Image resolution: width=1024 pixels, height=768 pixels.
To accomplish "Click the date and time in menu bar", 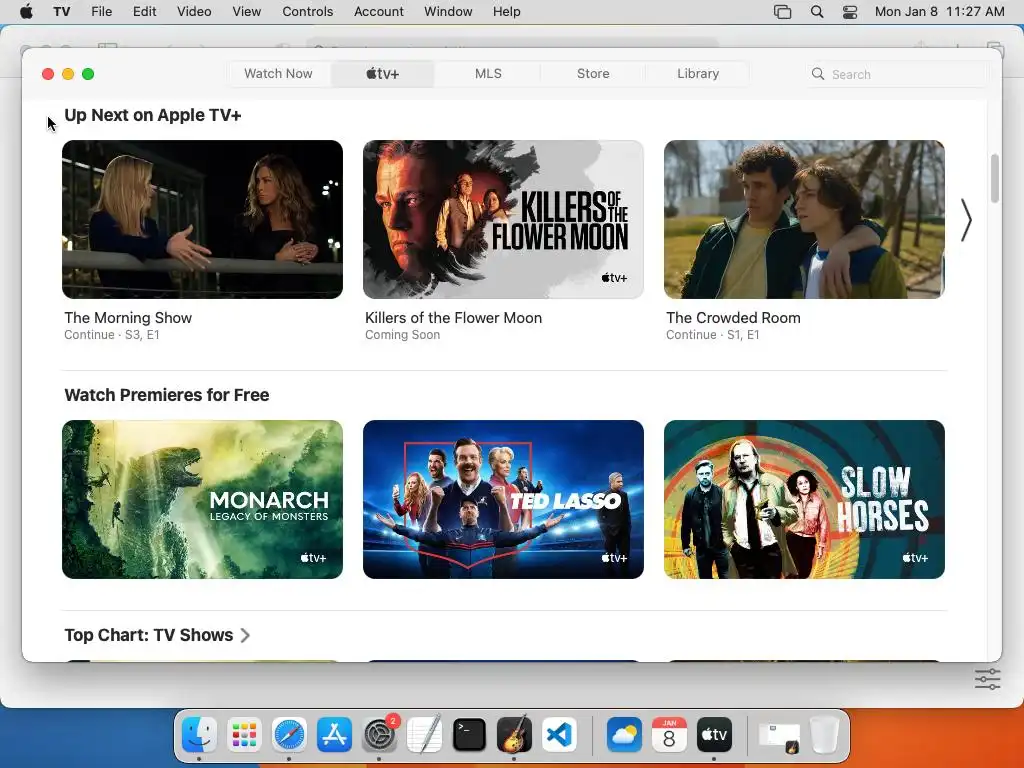I will [x=939, y=11].
